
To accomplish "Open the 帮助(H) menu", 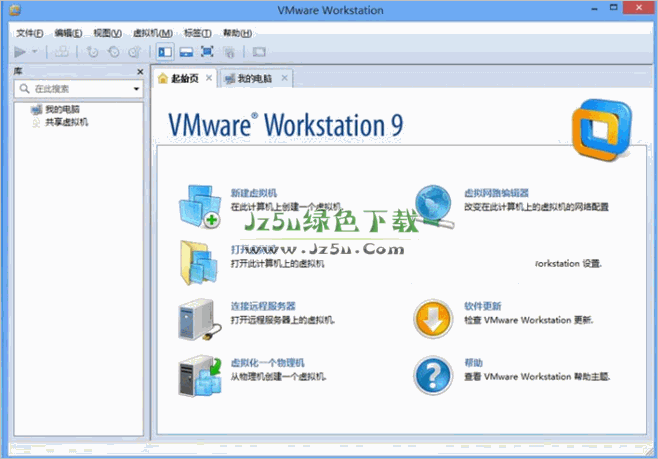I will [237, 33].
